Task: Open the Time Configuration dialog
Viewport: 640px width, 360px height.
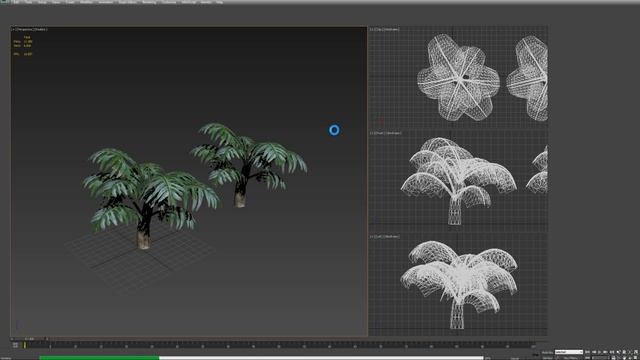Action: pos(613,358)
